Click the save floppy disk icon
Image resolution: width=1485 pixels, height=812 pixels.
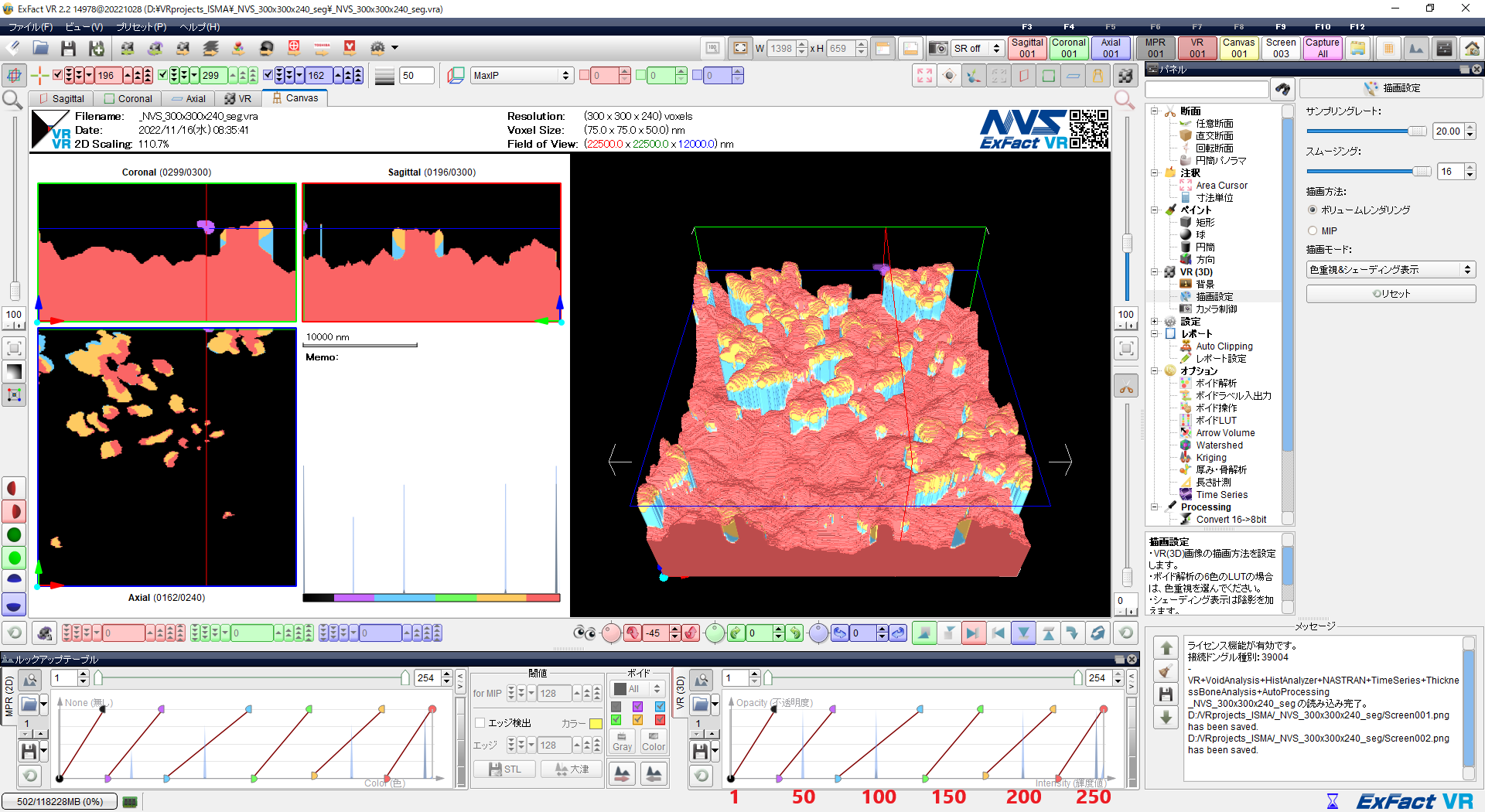(x=68, y=48)
